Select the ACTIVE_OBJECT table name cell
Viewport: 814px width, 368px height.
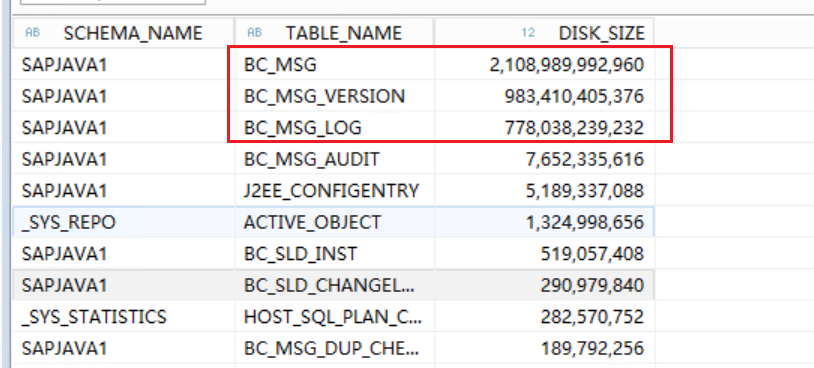pyautogui.click(x=334, y=222)
